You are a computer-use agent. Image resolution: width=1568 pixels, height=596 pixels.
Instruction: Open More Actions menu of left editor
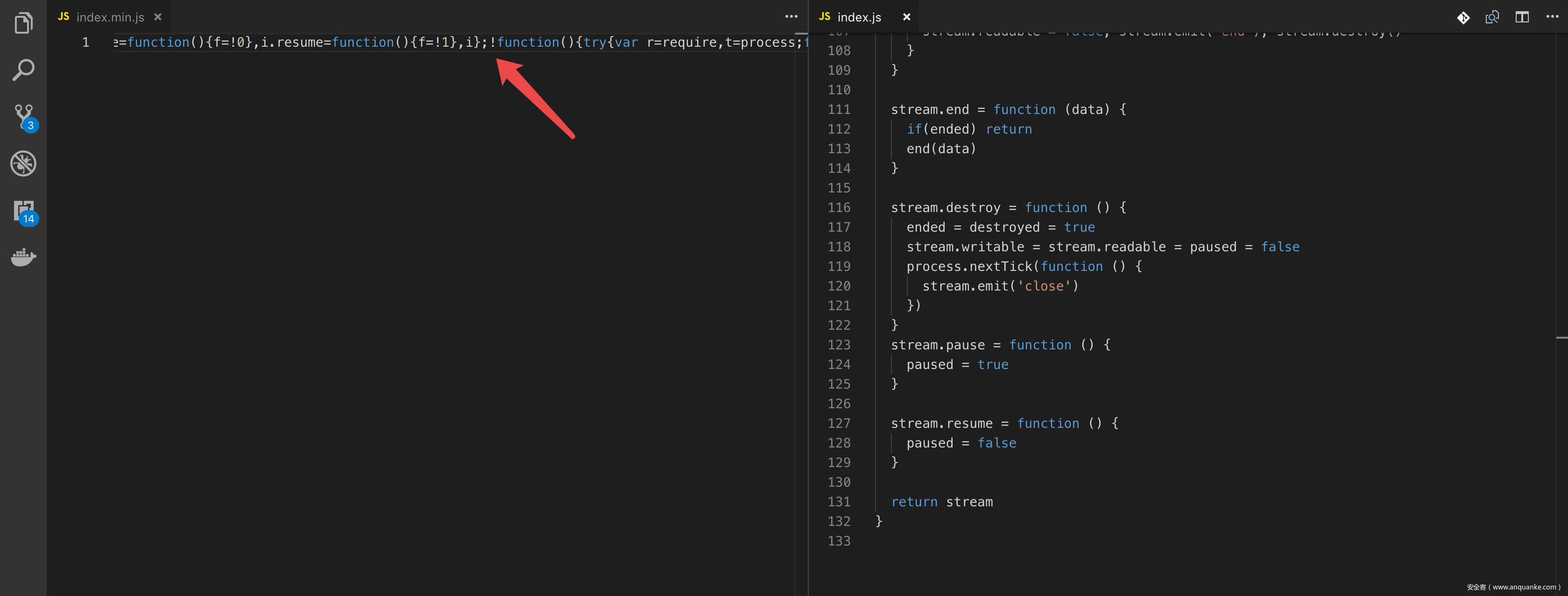click(x=791, y=17)
